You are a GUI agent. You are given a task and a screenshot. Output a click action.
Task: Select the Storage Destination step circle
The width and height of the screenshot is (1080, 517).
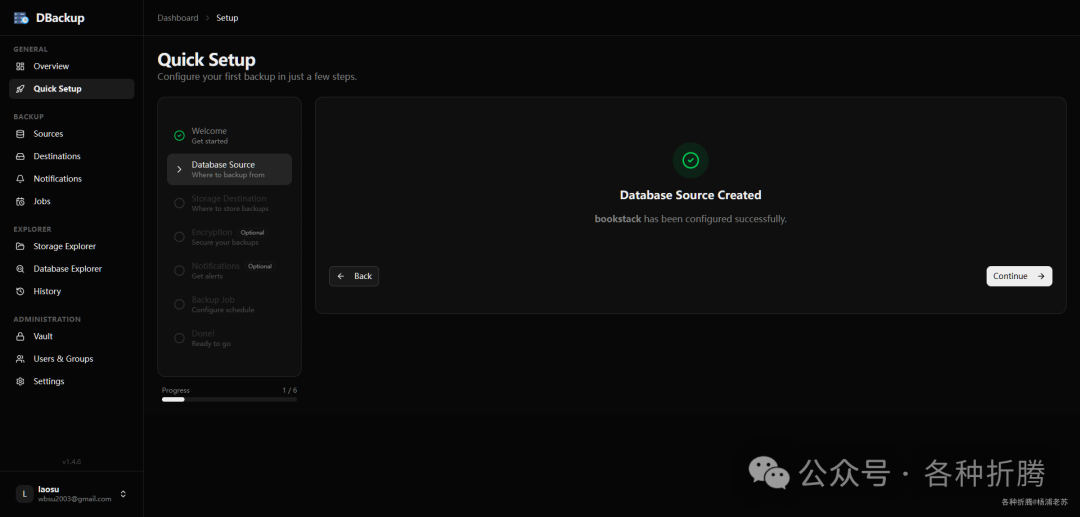[x=179, y=203]
